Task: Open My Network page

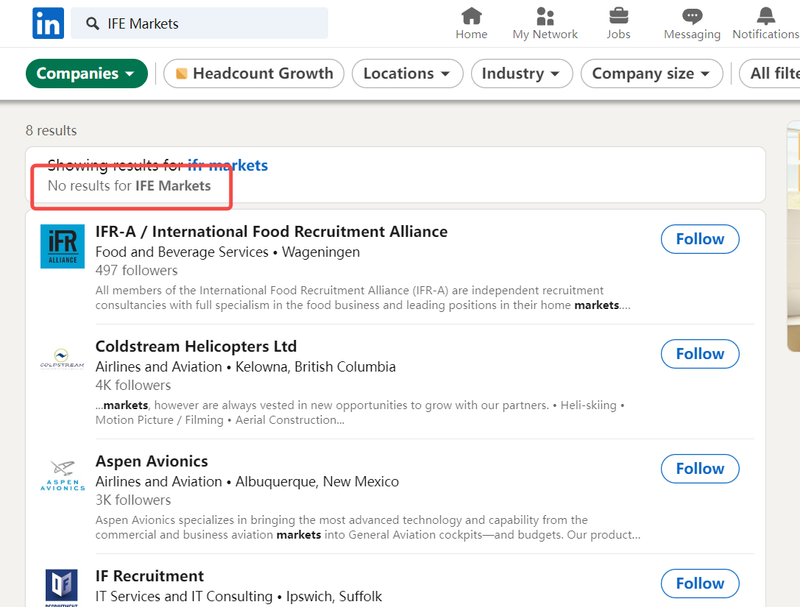Action: [545, 23]
